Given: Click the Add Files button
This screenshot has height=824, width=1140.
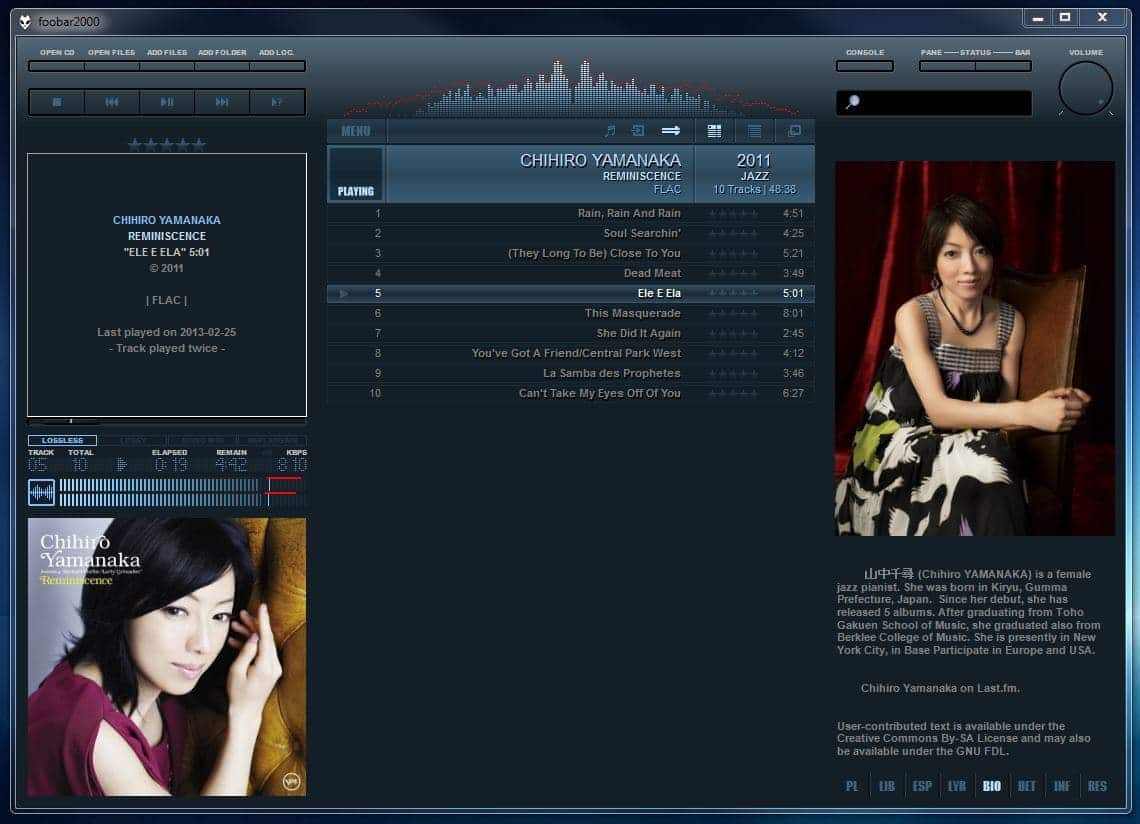Looking at the screenshot, I should pyautogui.click(x=167, y=66).
